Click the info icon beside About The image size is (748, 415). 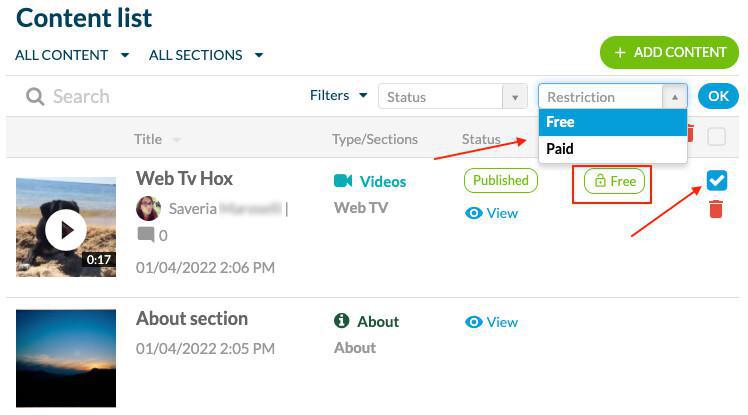[x=342, y=321]
